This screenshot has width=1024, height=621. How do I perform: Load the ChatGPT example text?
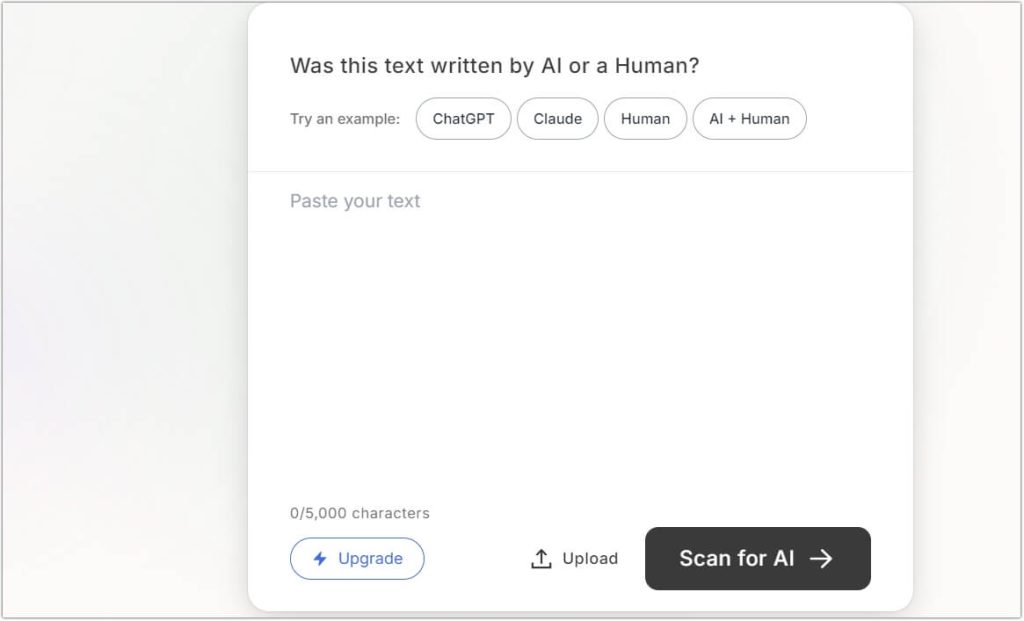pyautogui.click(x=463, y=119)
